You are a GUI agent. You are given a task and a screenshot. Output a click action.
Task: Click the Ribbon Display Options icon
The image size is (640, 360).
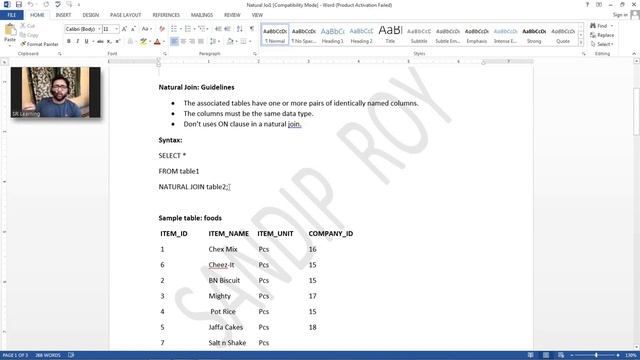[599, 4]
